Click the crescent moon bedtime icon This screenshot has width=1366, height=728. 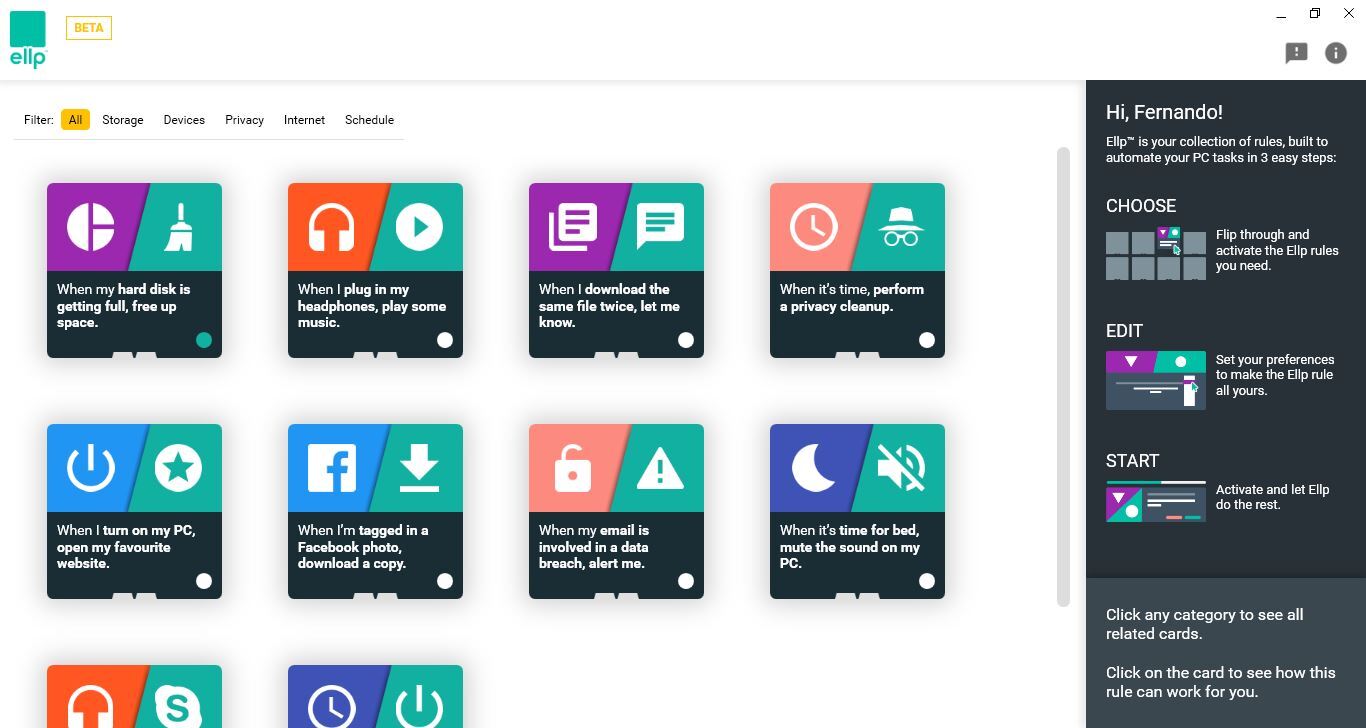click(x=814, y=467)
